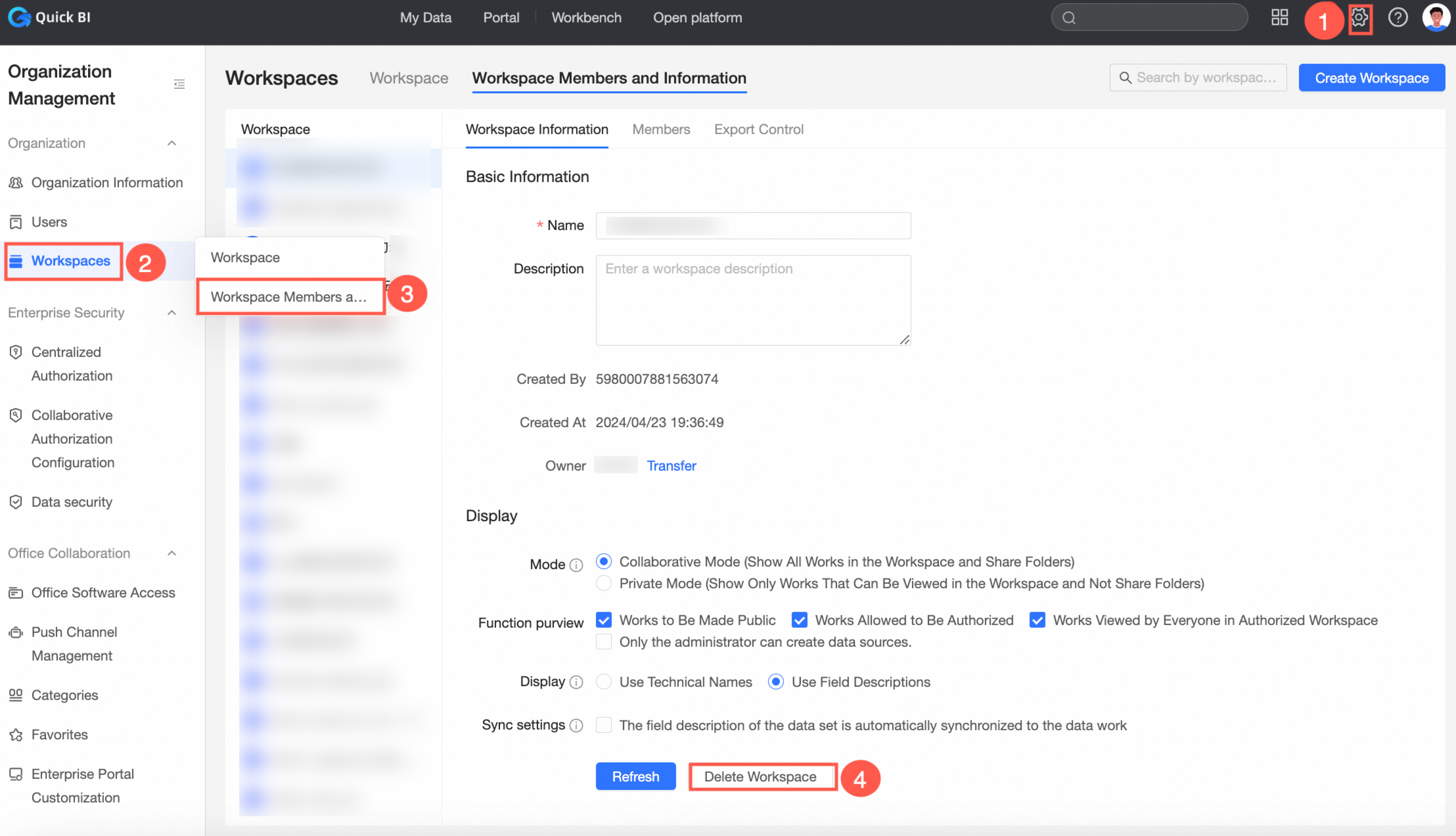Collapse the Office Collaboration section
The width and height of the screenshot is (1456, 836).
pyautogui.click(x=171, y=553)
